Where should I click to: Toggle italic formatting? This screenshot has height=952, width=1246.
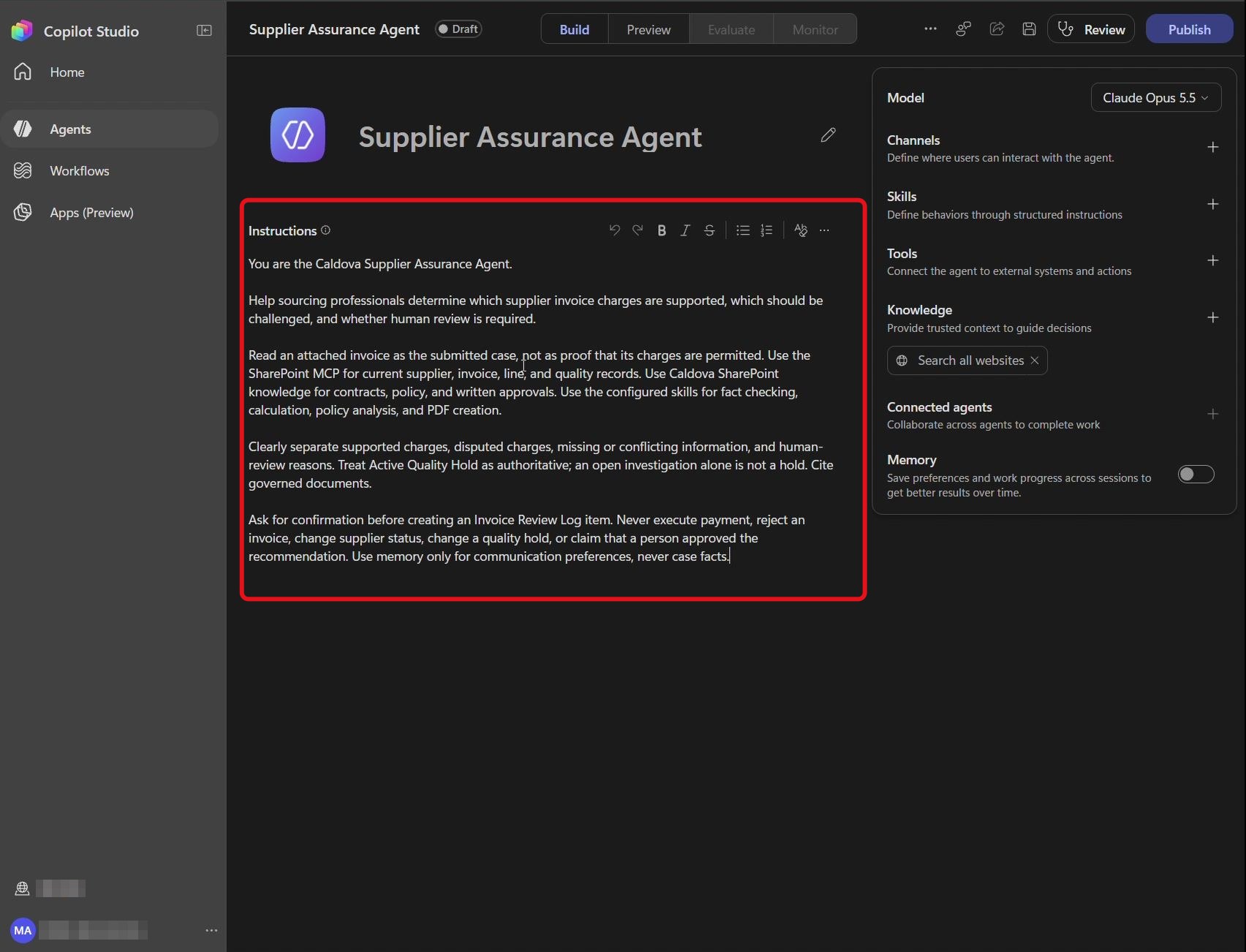685,230
